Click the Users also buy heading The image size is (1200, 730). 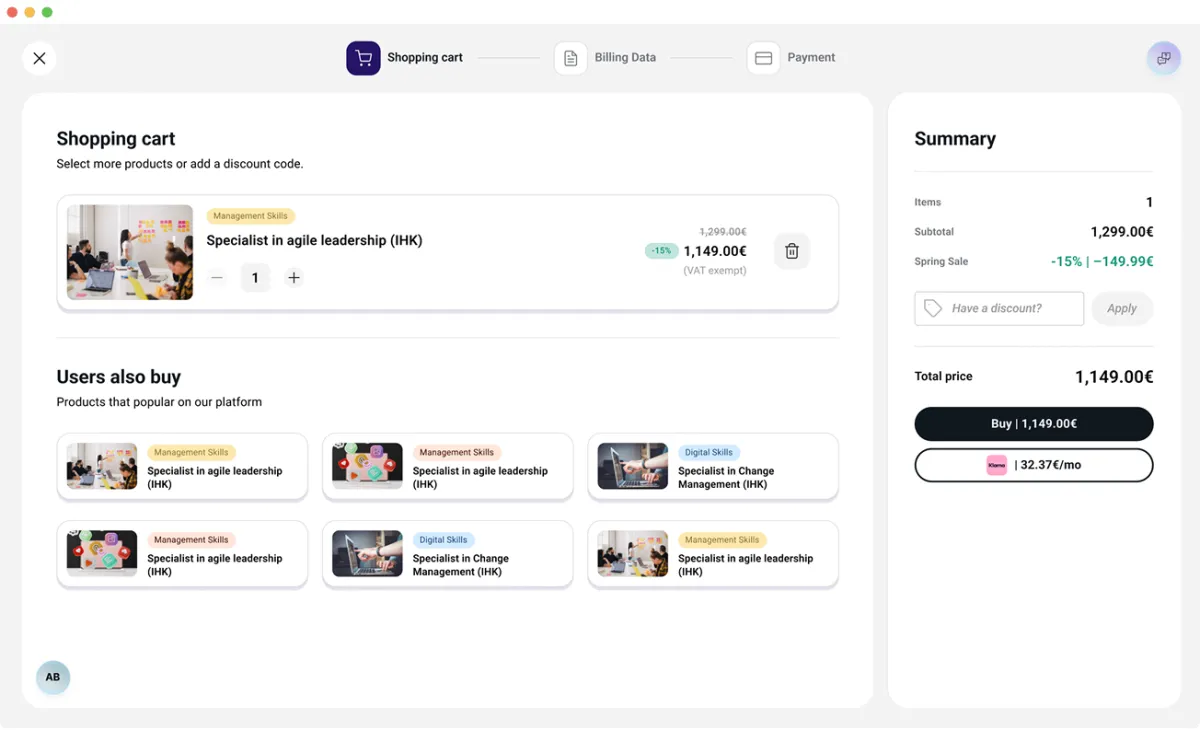[119, 377]
